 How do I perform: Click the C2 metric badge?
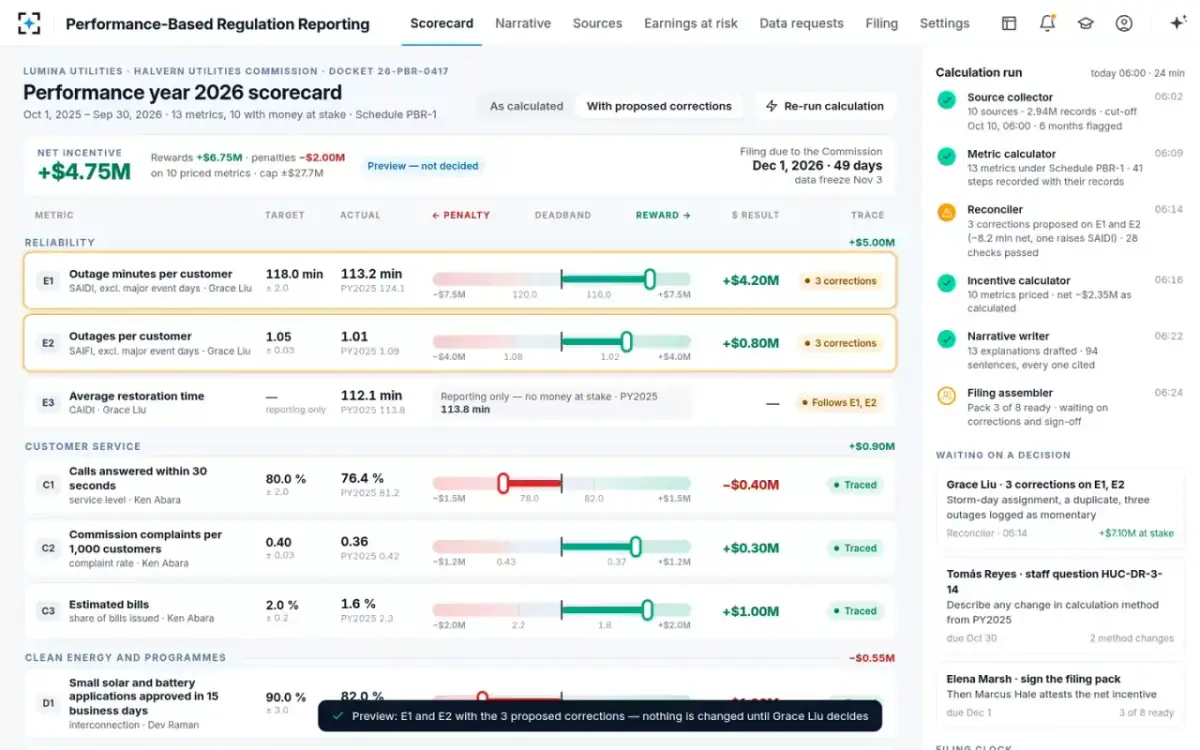pyautogui.click(x=48, y=548)
